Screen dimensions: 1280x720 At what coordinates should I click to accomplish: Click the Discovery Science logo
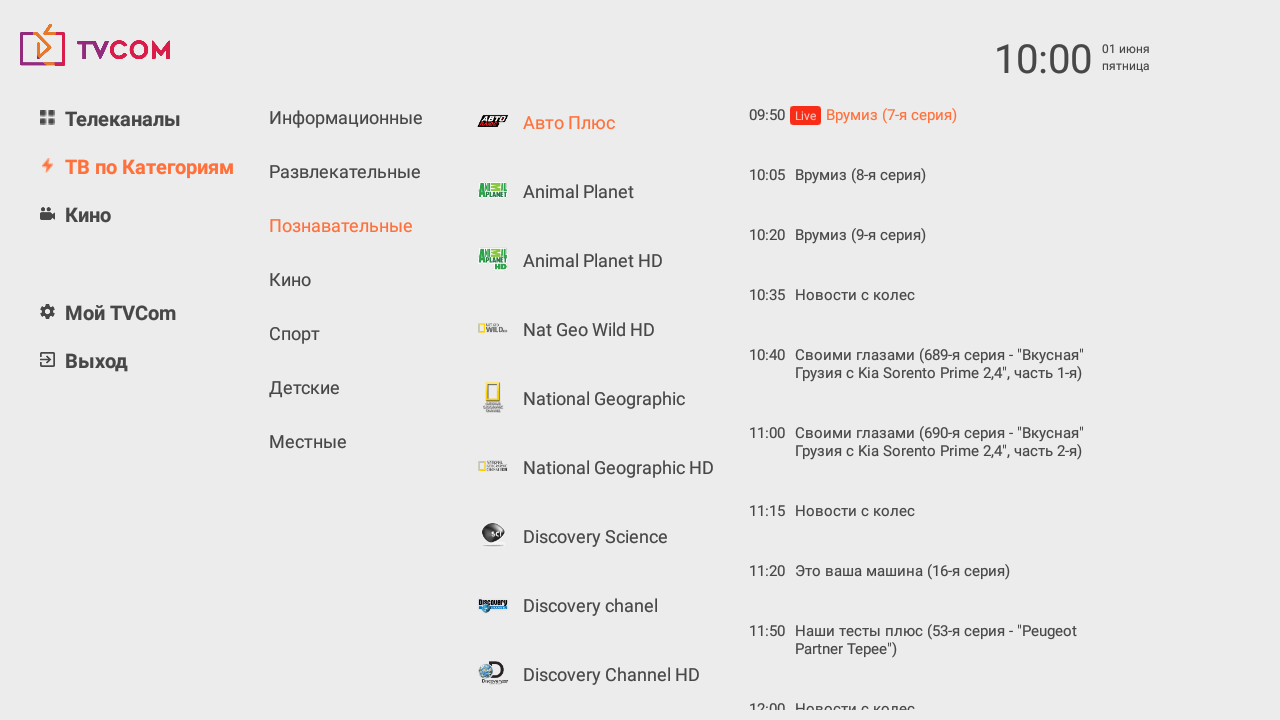493,535
